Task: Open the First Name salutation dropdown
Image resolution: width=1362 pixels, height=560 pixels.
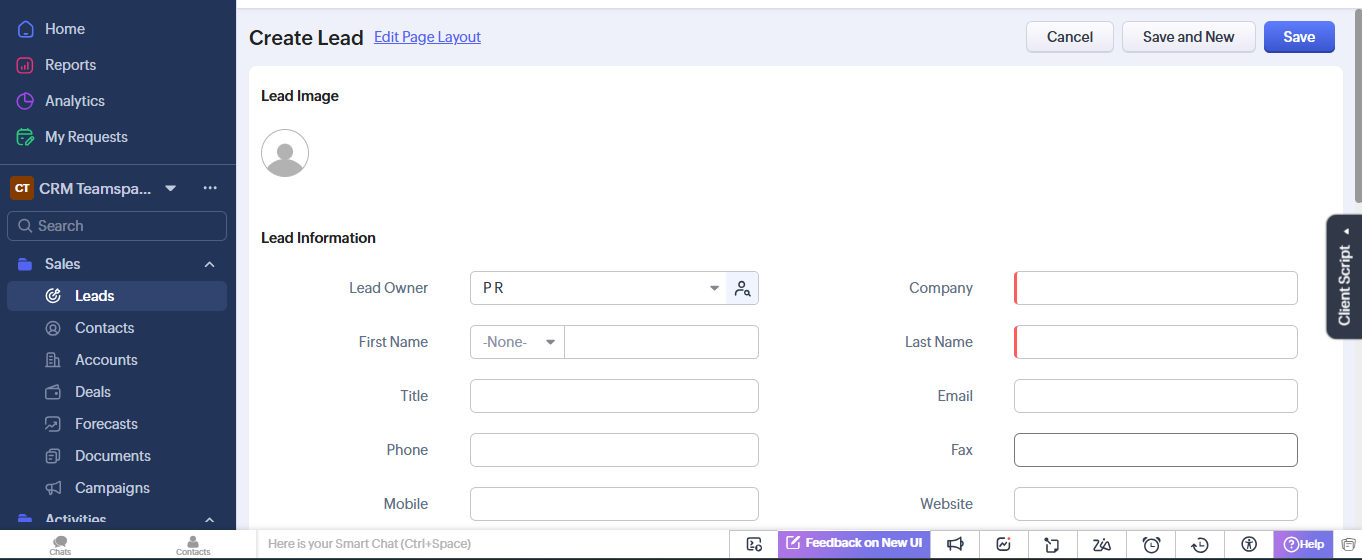Action: click(517, 342)
